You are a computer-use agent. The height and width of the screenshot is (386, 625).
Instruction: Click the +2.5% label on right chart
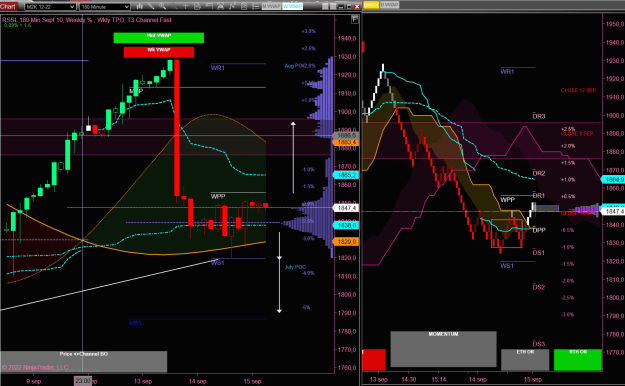568,129
